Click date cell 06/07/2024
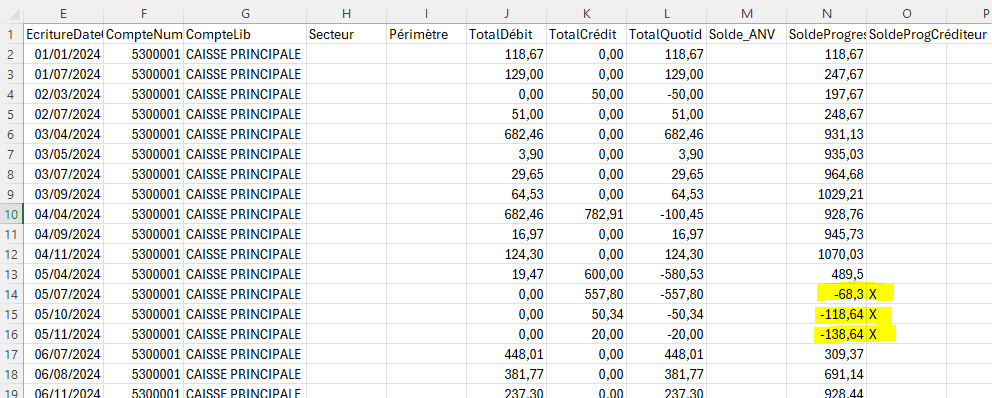The width and height of the screenshot is (992, 398). pyautogui.click(x=63, y=354)
